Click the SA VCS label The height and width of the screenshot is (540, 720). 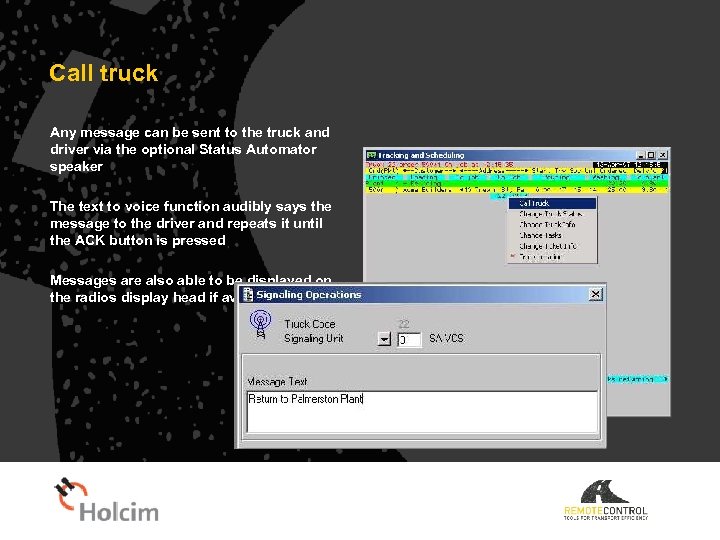click(446, 339)
